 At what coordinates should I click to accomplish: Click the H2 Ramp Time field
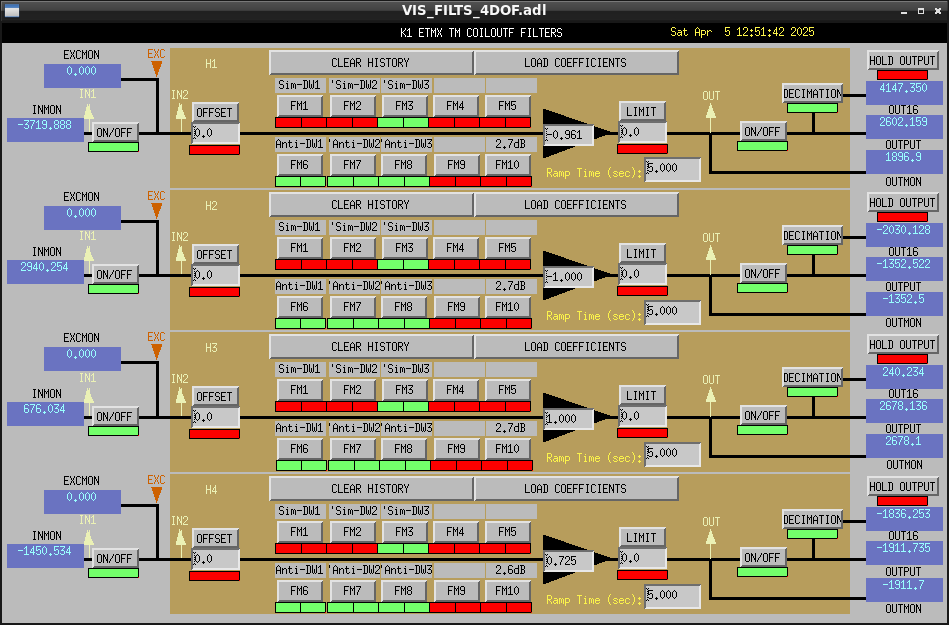pyautogui.click(x=672, y=311)
